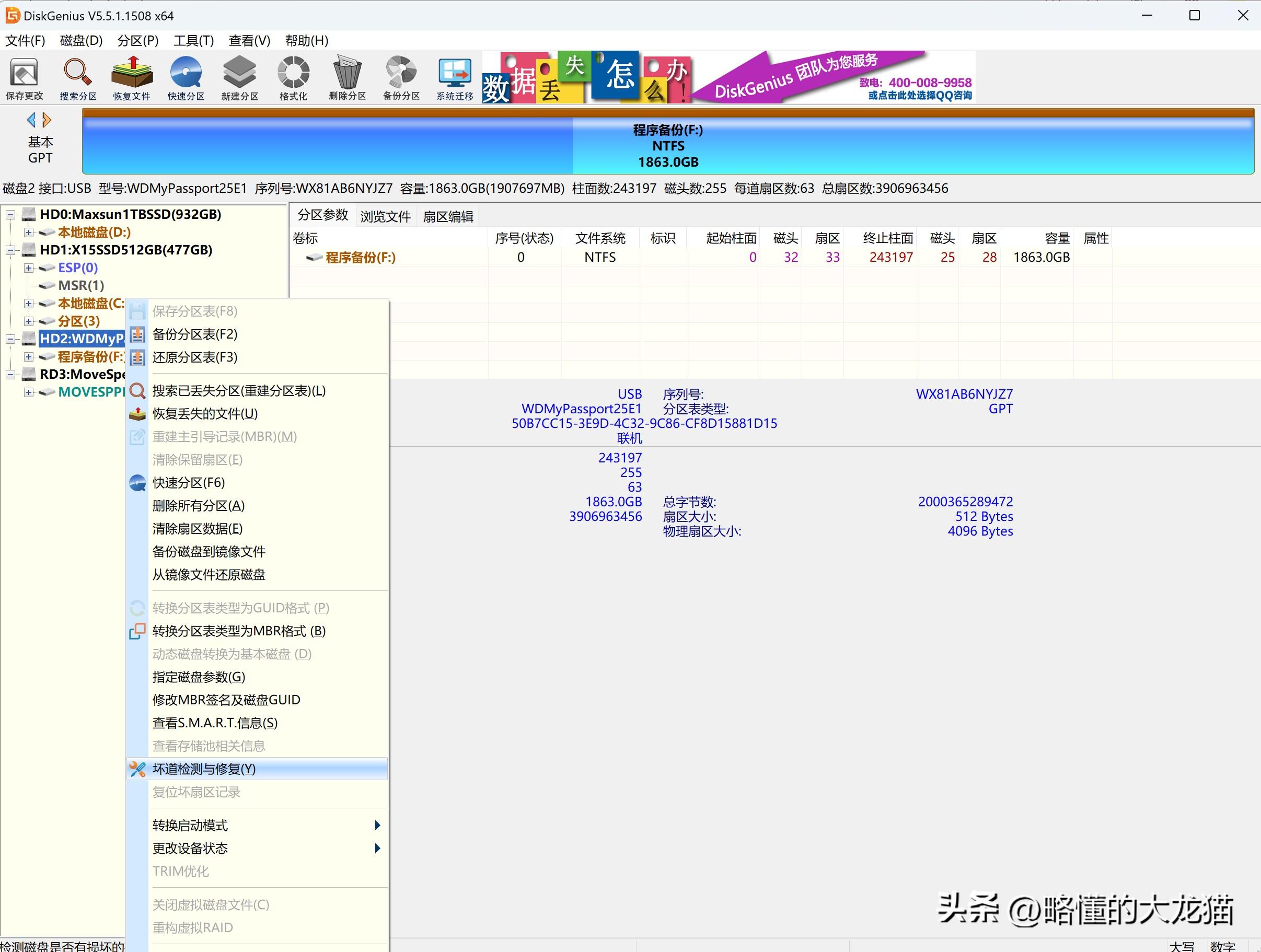Choose 修改MBR签名及磁盘GUID menu entry
The height and width of the screenshot is (952, 1261).
(257, 700)
